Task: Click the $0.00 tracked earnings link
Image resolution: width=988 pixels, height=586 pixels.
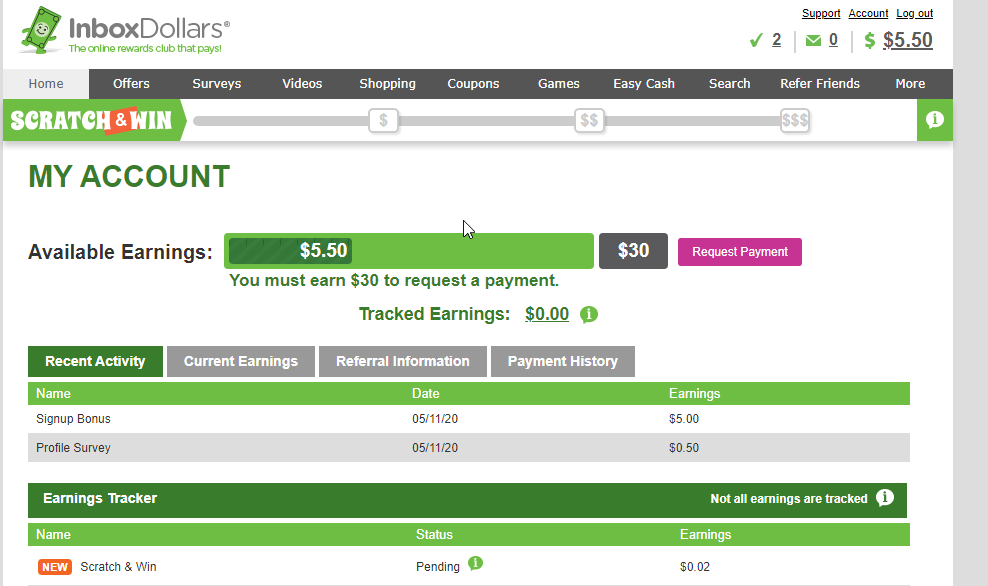Action: click(547, 314)
